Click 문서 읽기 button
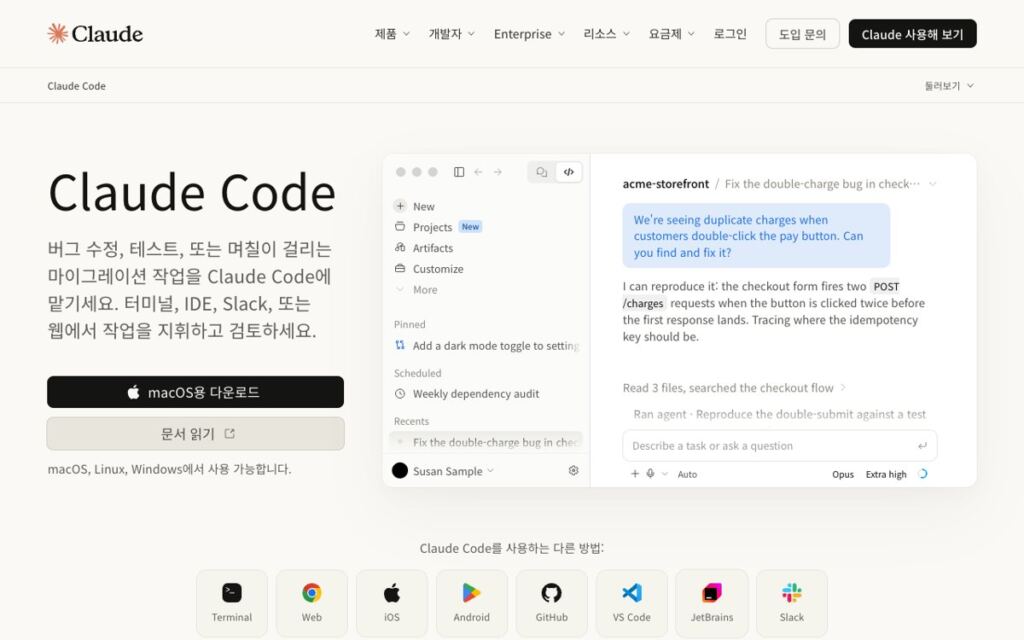This screenshot has height=640, width=1024. [x=195, y=434]
